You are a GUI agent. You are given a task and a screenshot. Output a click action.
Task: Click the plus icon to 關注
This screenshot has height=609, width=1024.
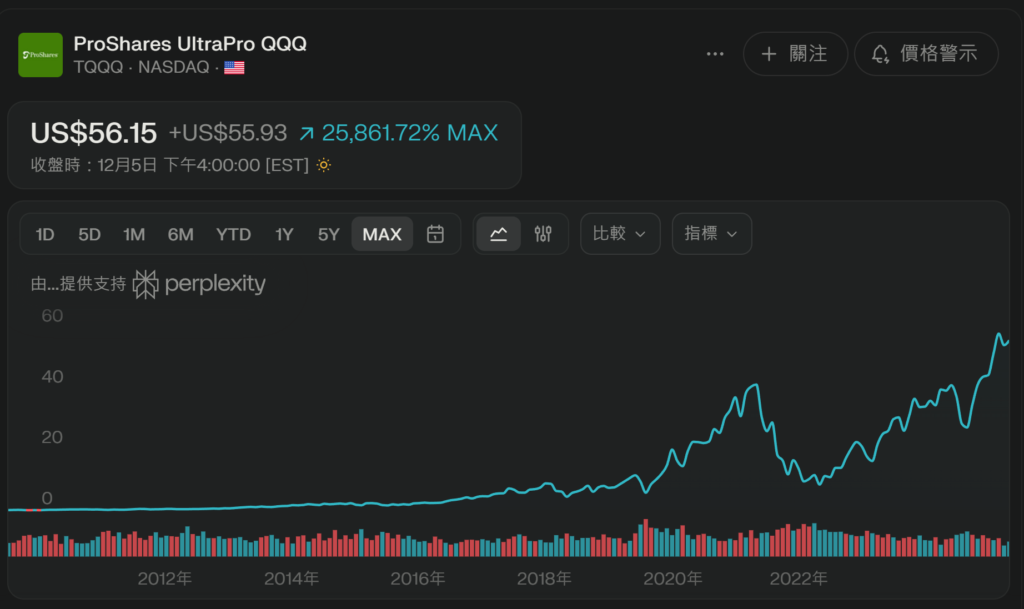[769, 54]
